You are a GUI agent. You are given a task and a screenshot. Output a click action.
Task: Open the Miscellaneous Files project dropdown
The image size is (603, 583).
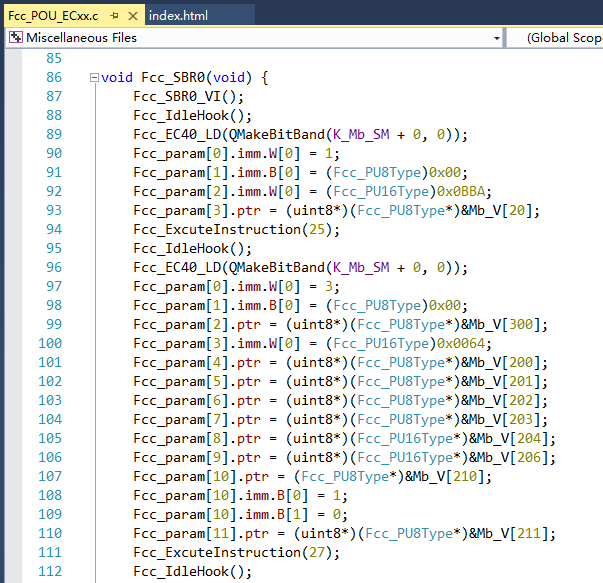pyautogui.click(x=496, y=38)
